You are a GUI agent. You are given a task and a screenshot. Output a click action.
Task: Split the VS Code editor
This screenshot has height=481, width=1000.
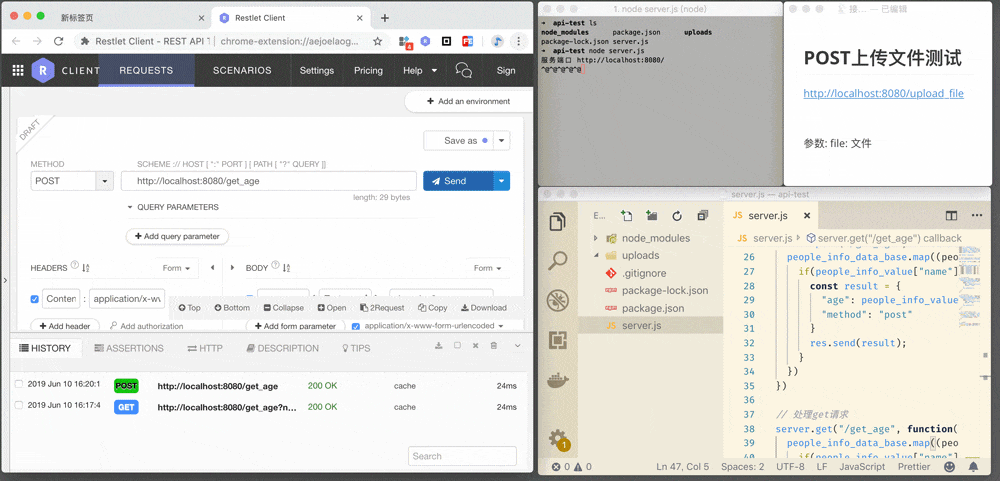[952, 216]
